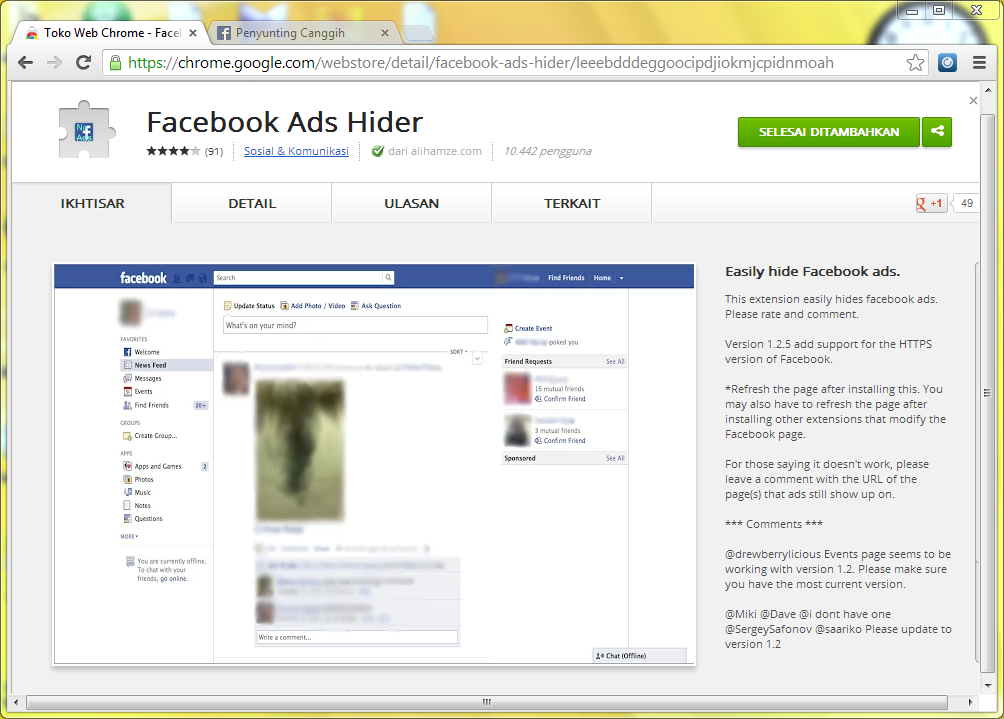Click the (91) review count
1004x719 pixels.
(x=214, y=152)
